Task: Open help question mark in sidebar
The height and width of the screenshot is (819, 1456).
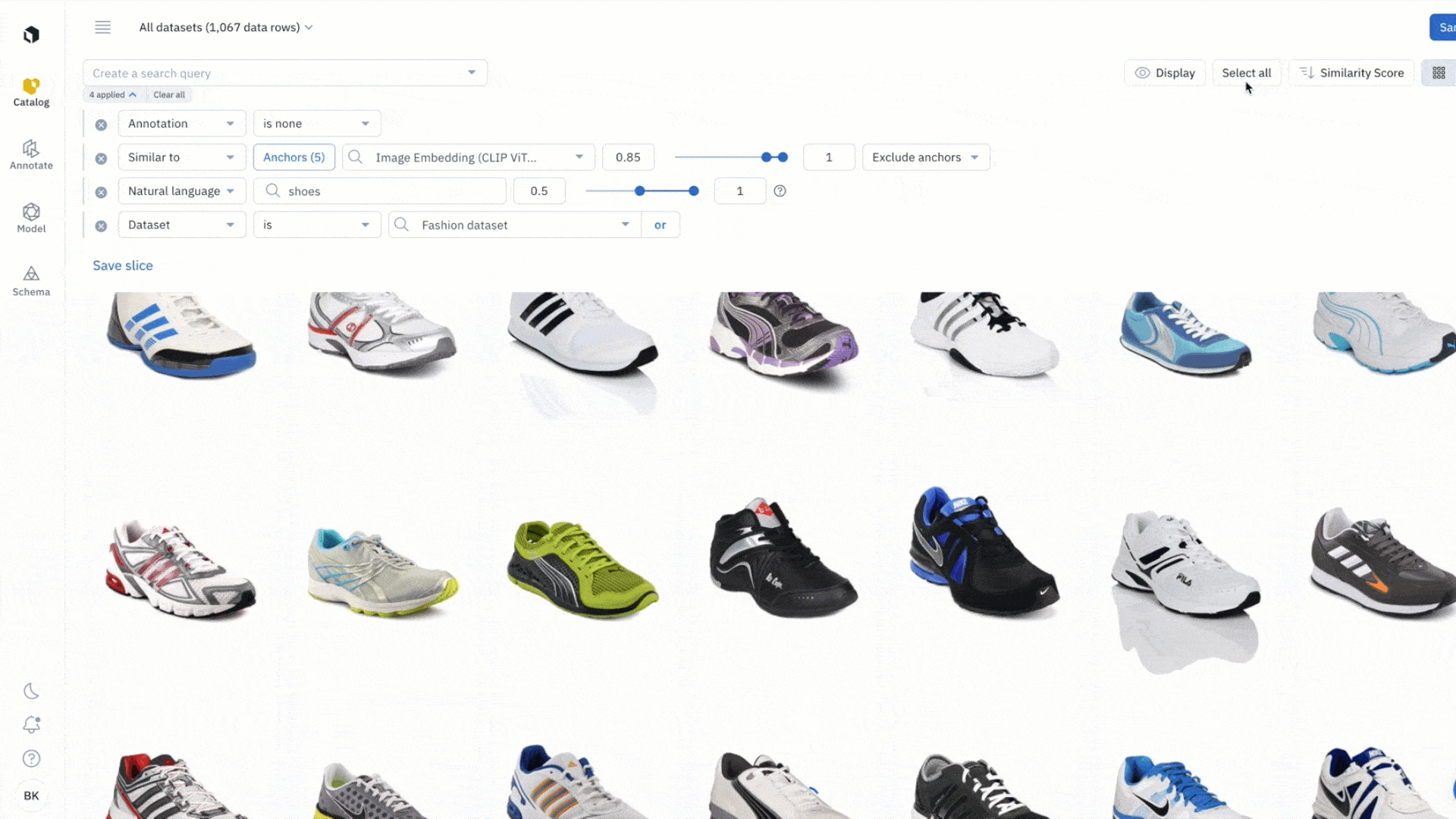Action: coord(31,758)
